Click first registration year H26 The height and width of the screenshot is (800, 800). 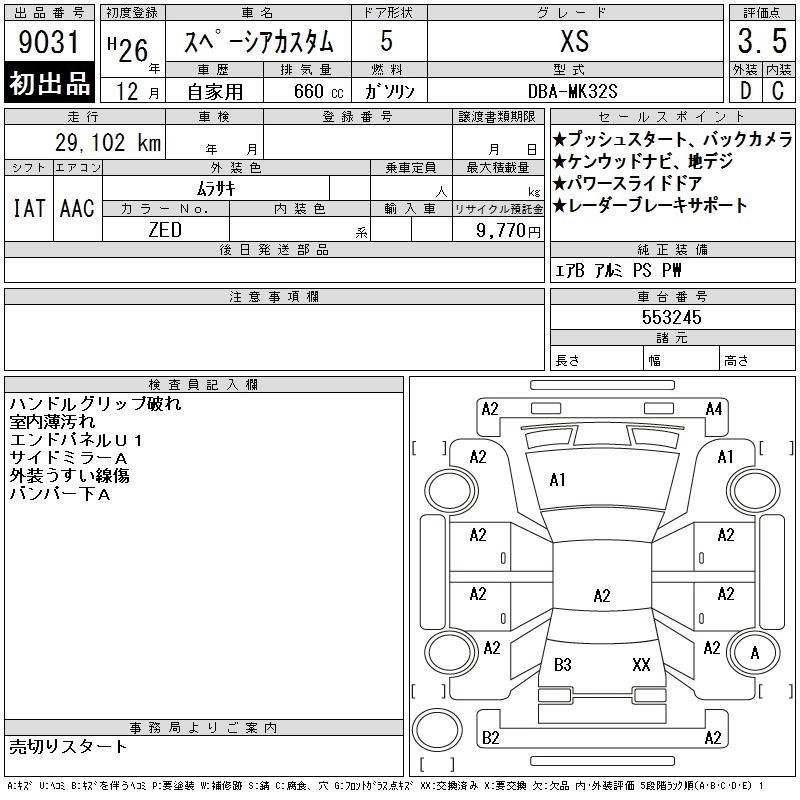coord(128,50)
